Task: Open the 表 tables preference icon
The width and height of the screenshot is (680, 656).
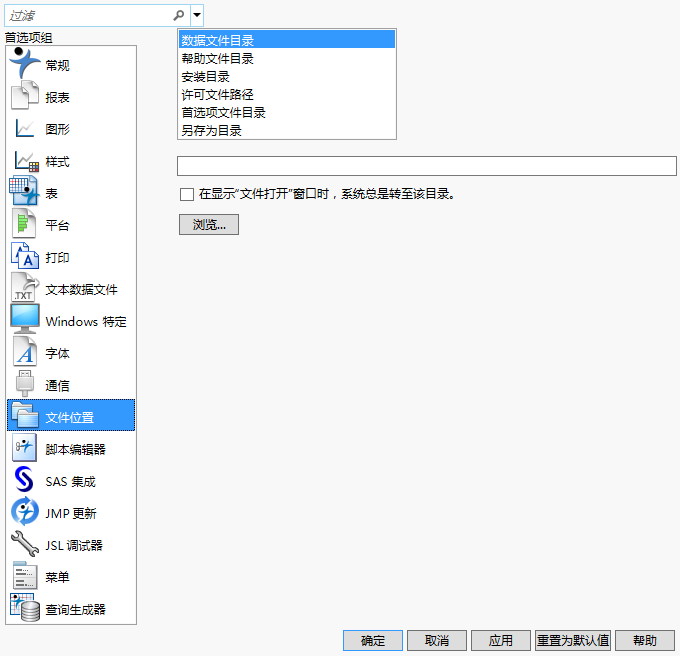Action: 25,191
